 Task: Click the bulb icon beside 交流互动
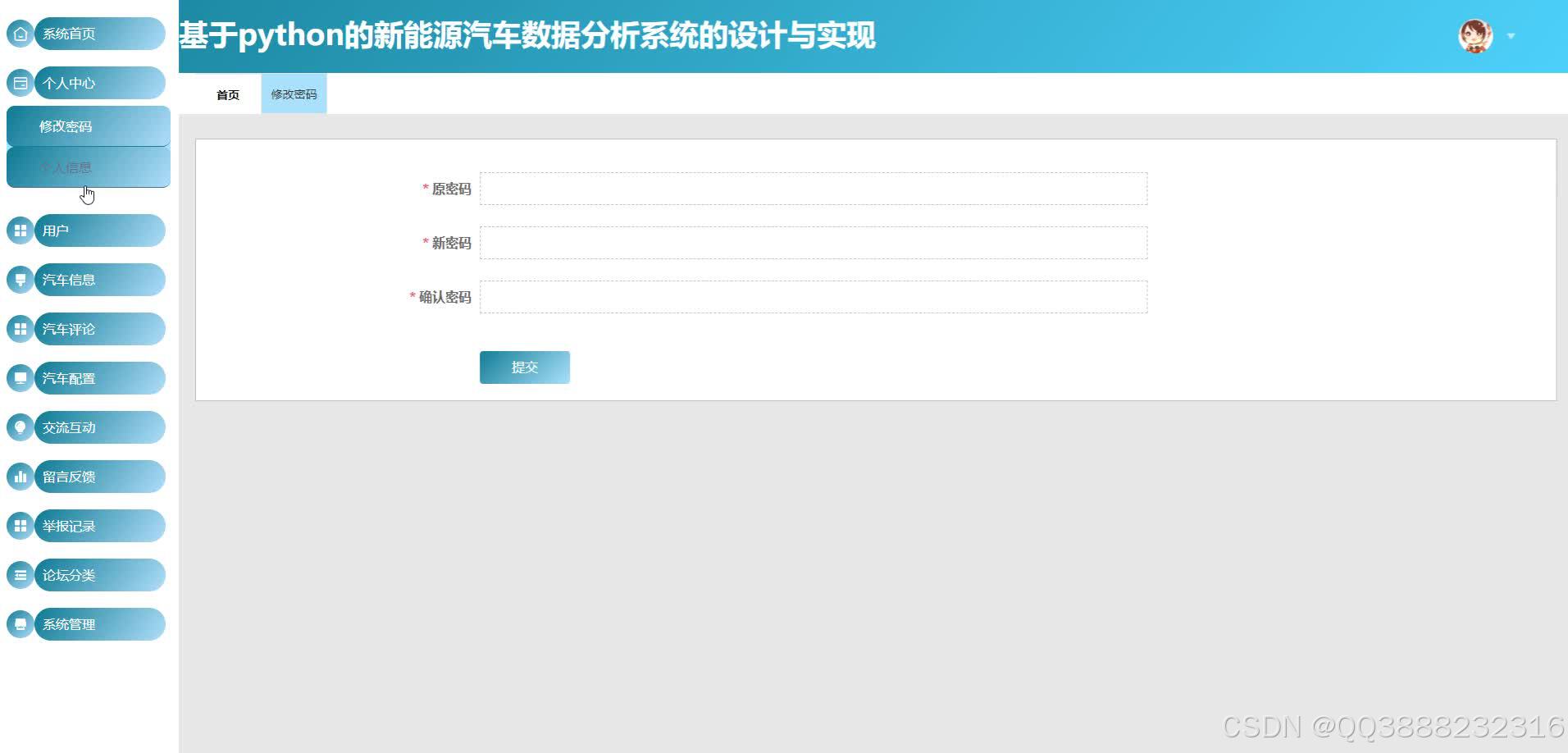[21, 427]
